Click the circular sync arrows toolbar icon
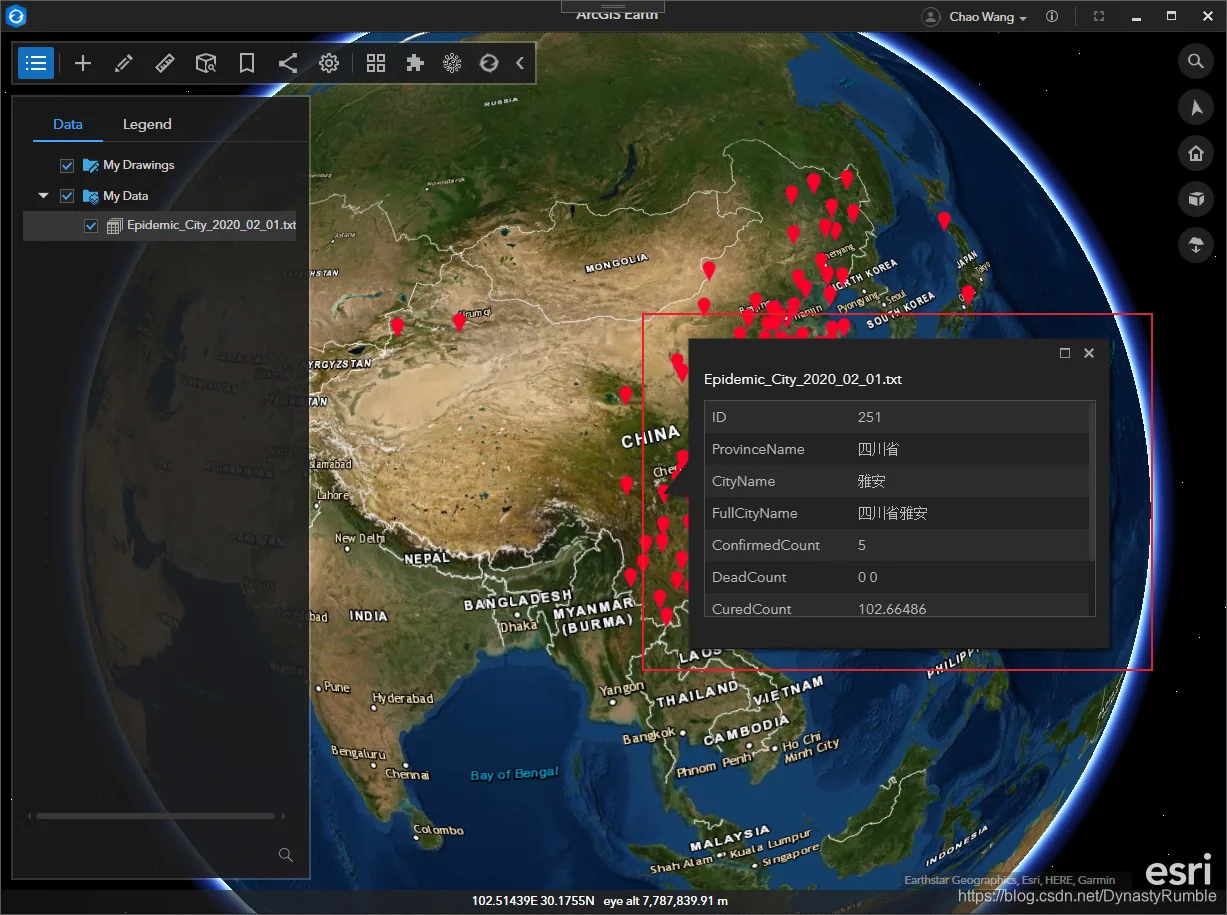 coord(489,63)
